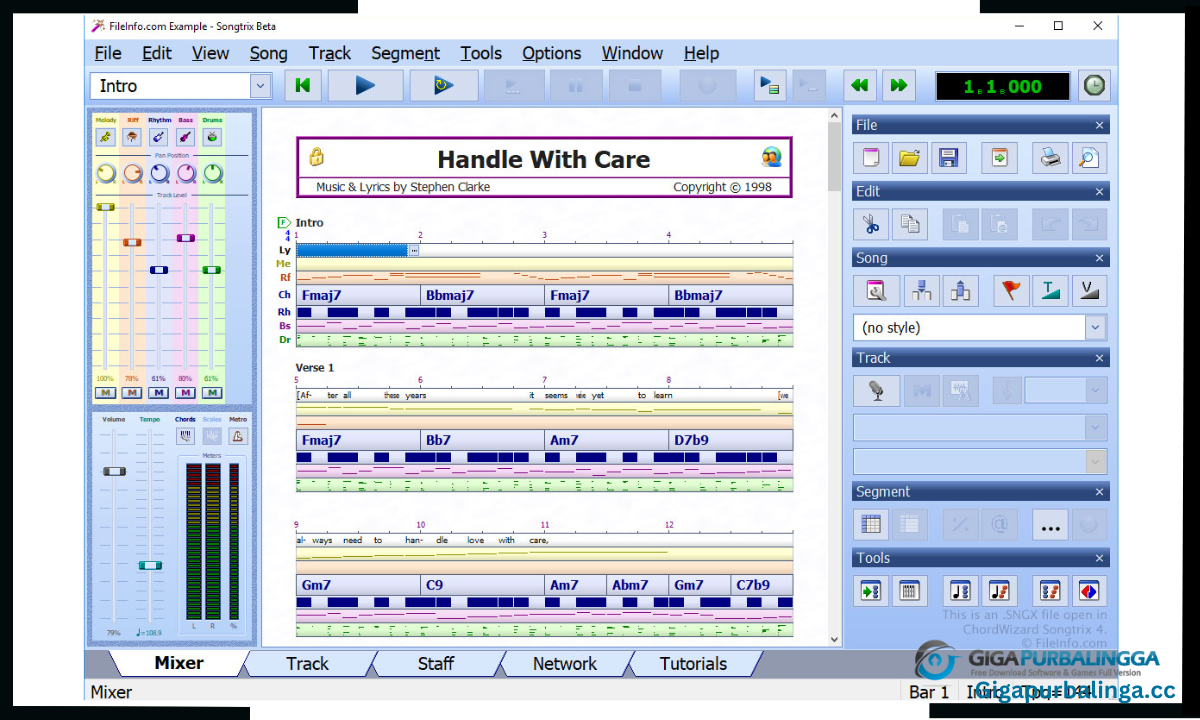Click the Bass guitar icon in mixer
Image resolution: width=1200 pixels, height=720 pixels.
coord(186,137)
